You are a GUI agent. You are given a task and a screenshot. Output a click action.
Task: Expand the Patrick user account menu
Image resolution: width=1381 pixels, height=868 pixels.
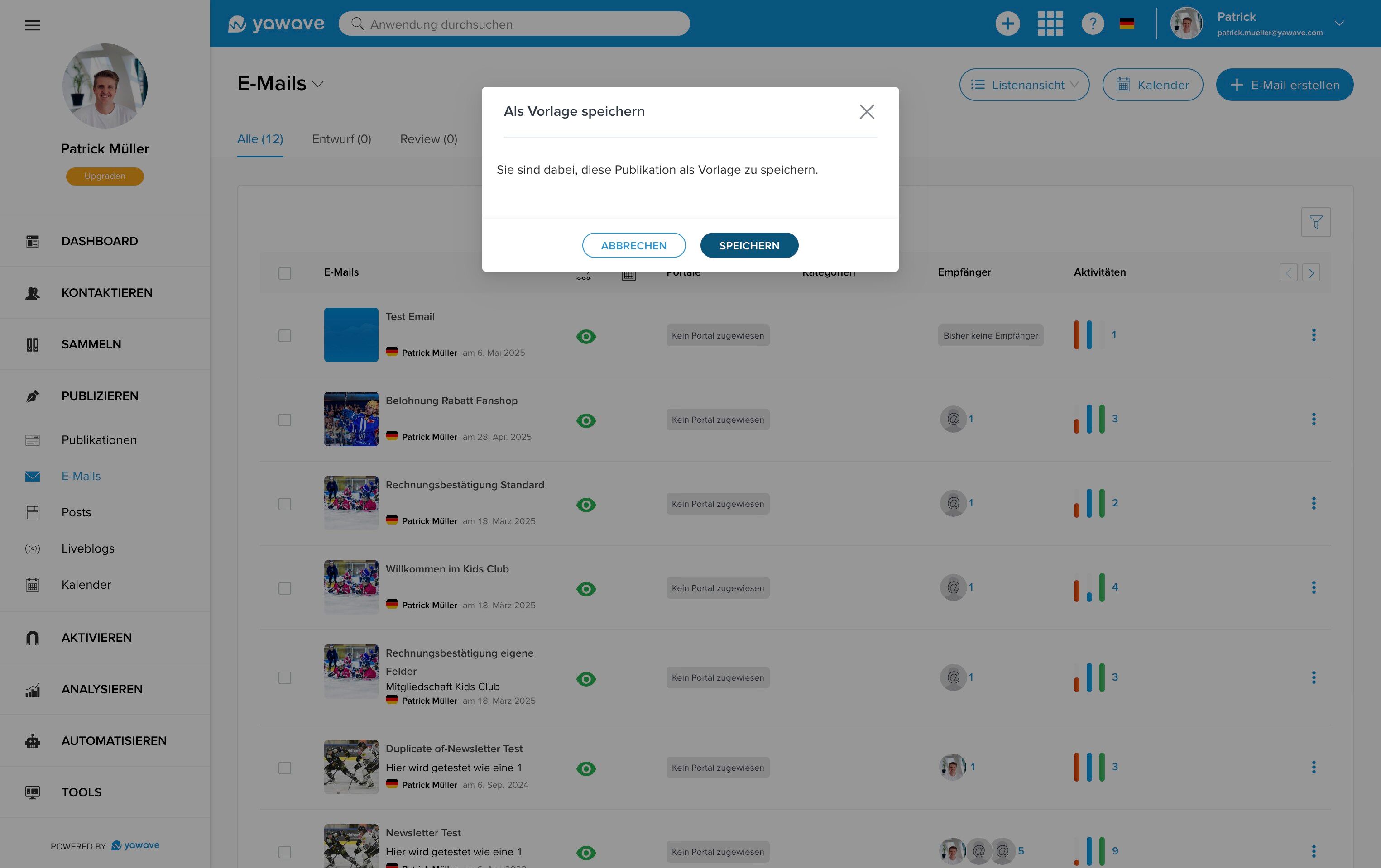point(1339,24)
